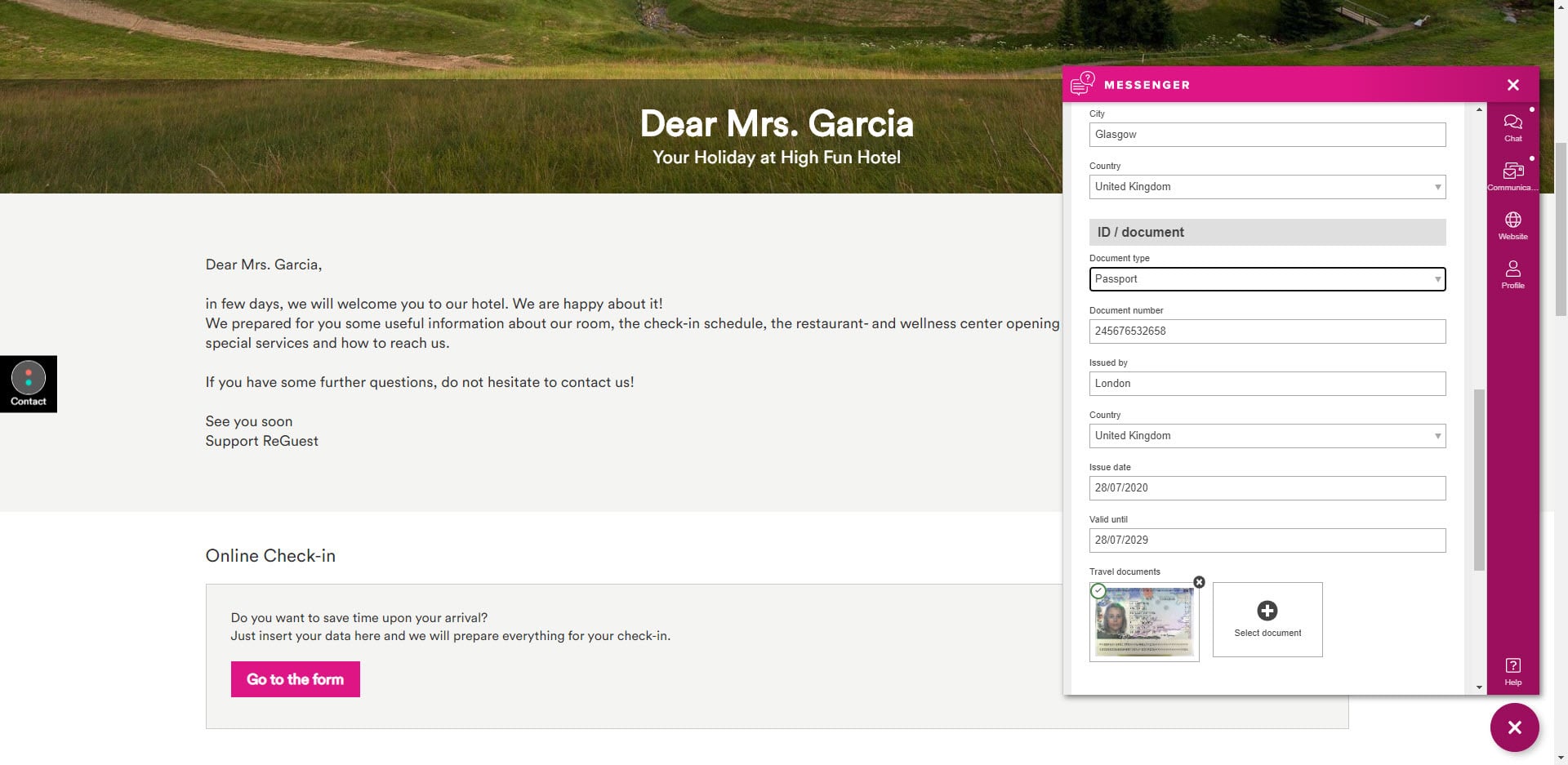Screen dimensions: 1568x765
Task: Expand the Document type Passport dropdown
Action: (1267, 279)
